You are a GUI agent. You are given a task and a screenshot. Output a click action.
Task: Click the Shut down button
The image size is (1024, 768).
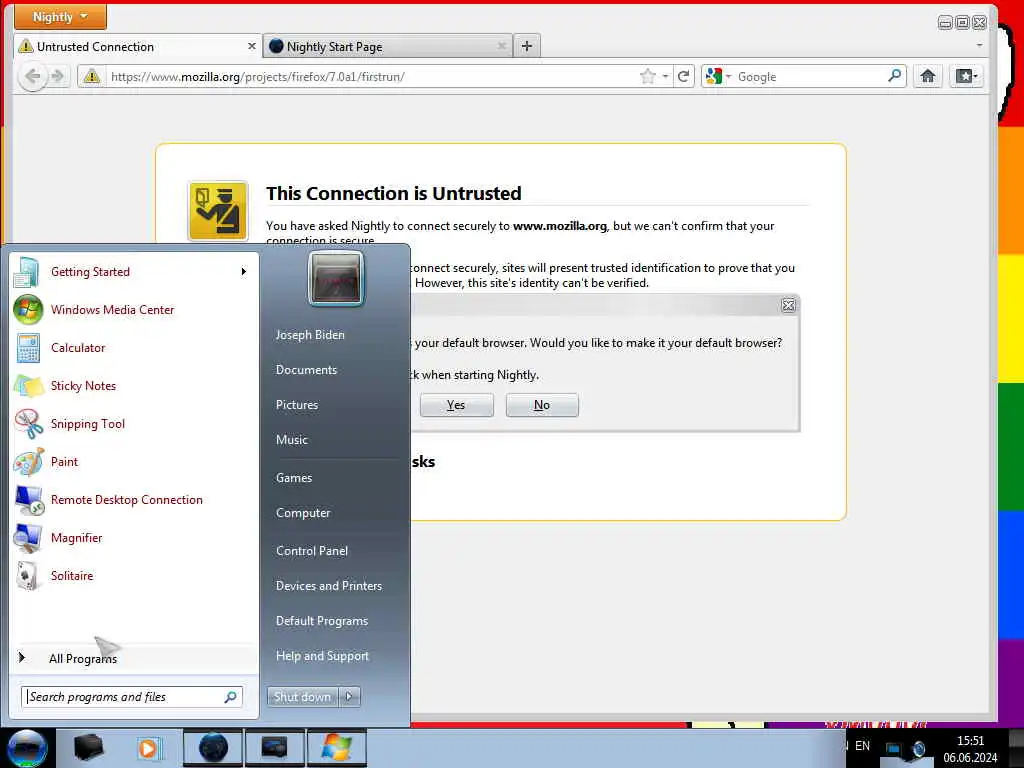pyautogui.click(x=302, y=697)
